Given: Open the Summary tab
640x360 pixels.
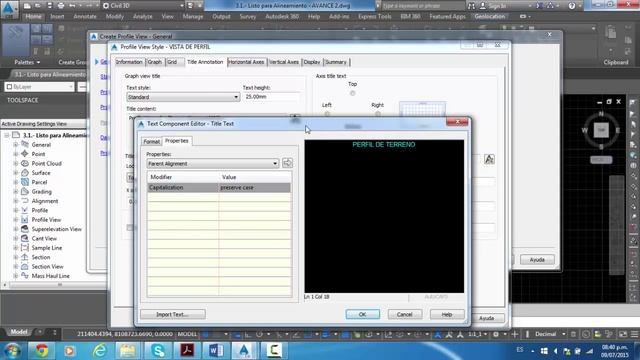Looking at the screenshot, I should tap(336, 62).
